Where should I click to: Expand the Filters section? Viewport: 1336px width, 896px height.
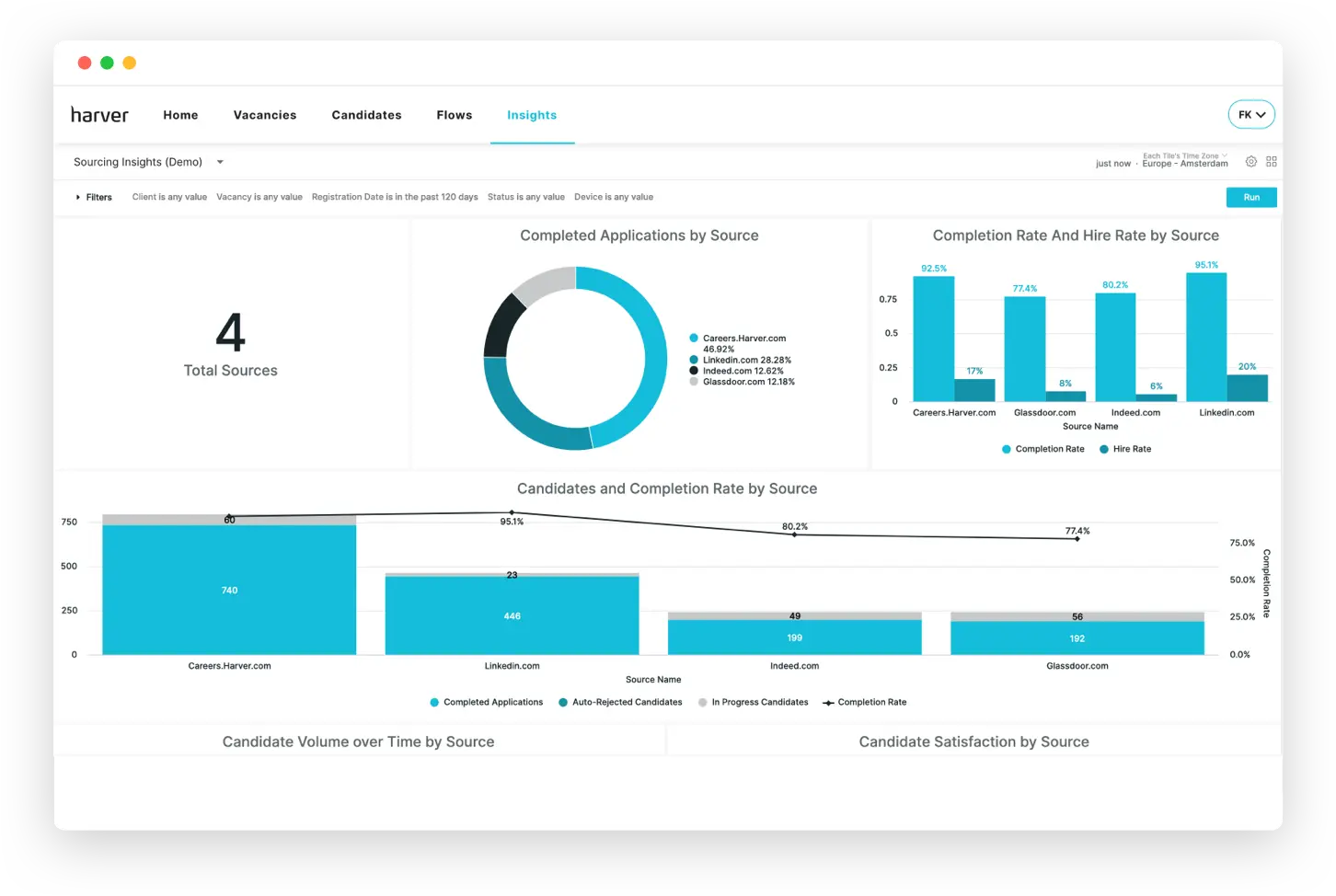click(94, 197)
